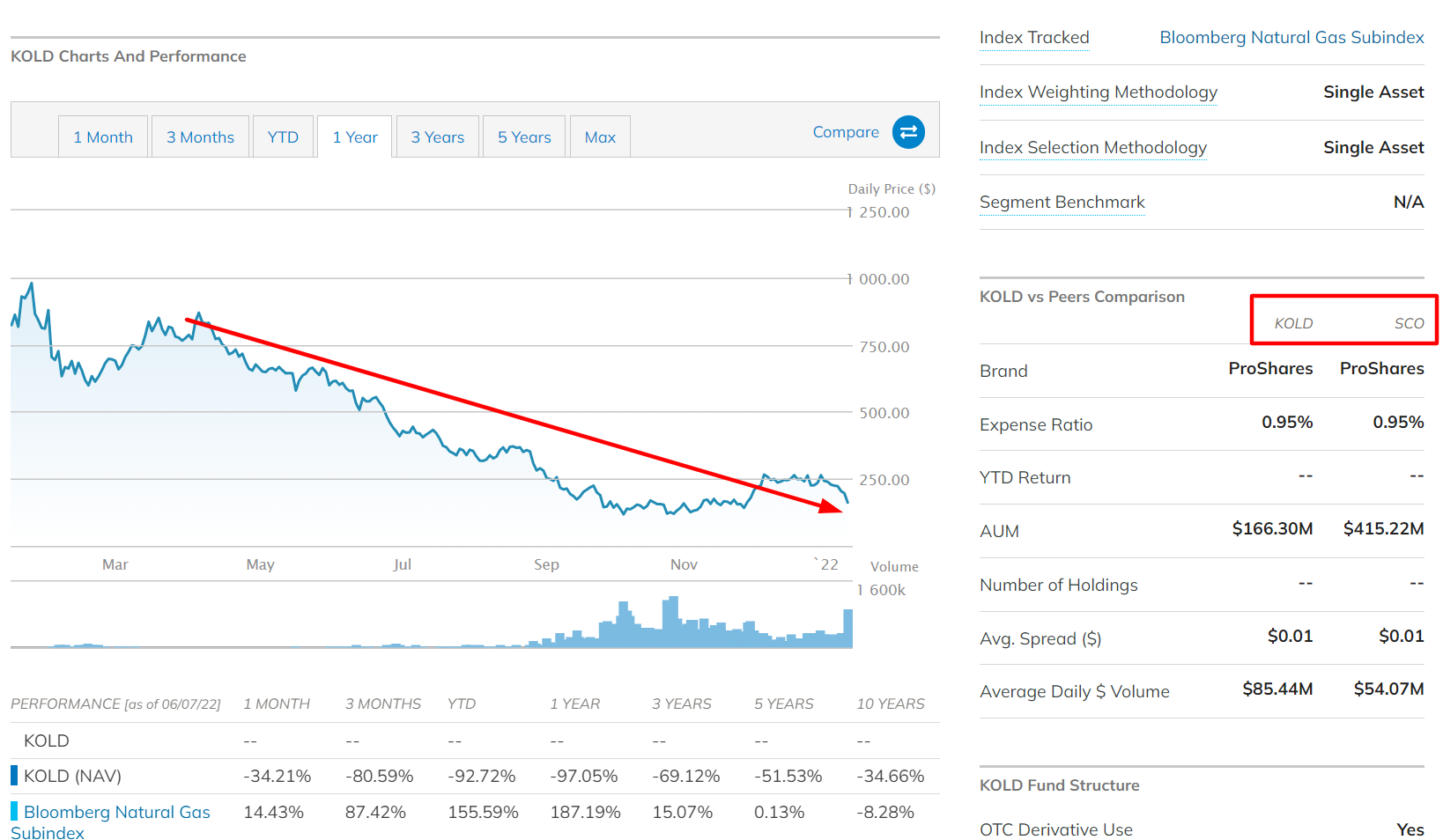Image resolution: width=1443 pixels, height=840 pixels.
Task: Click the KOLD (NAV) 1 year return -97.05%
Action: pyautogui.click(x=583, y=776)
